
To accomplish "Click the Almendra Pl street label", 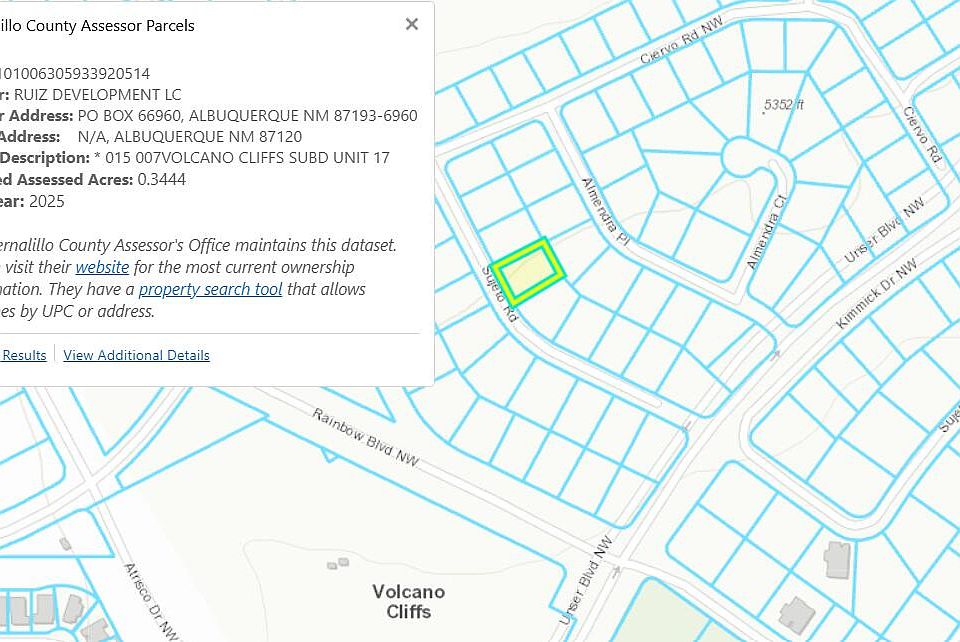I will point(605,211).
